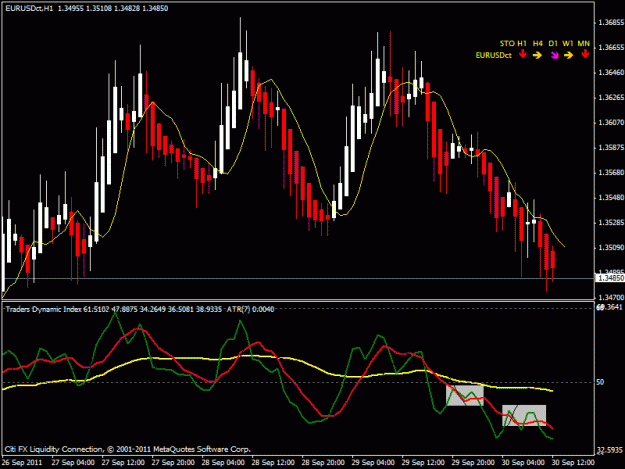Viewport: 625px width, 469px height.
Task: Click the highlighted current price label 1.34850
Action: (610, 278)
